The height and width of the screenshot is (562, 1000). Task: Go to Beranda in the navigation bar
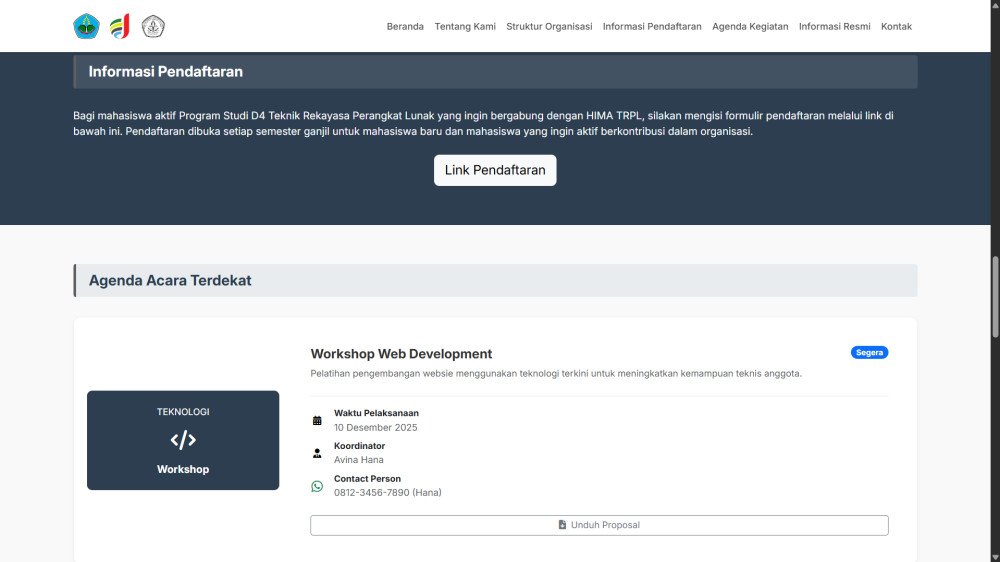click(405, 27)
